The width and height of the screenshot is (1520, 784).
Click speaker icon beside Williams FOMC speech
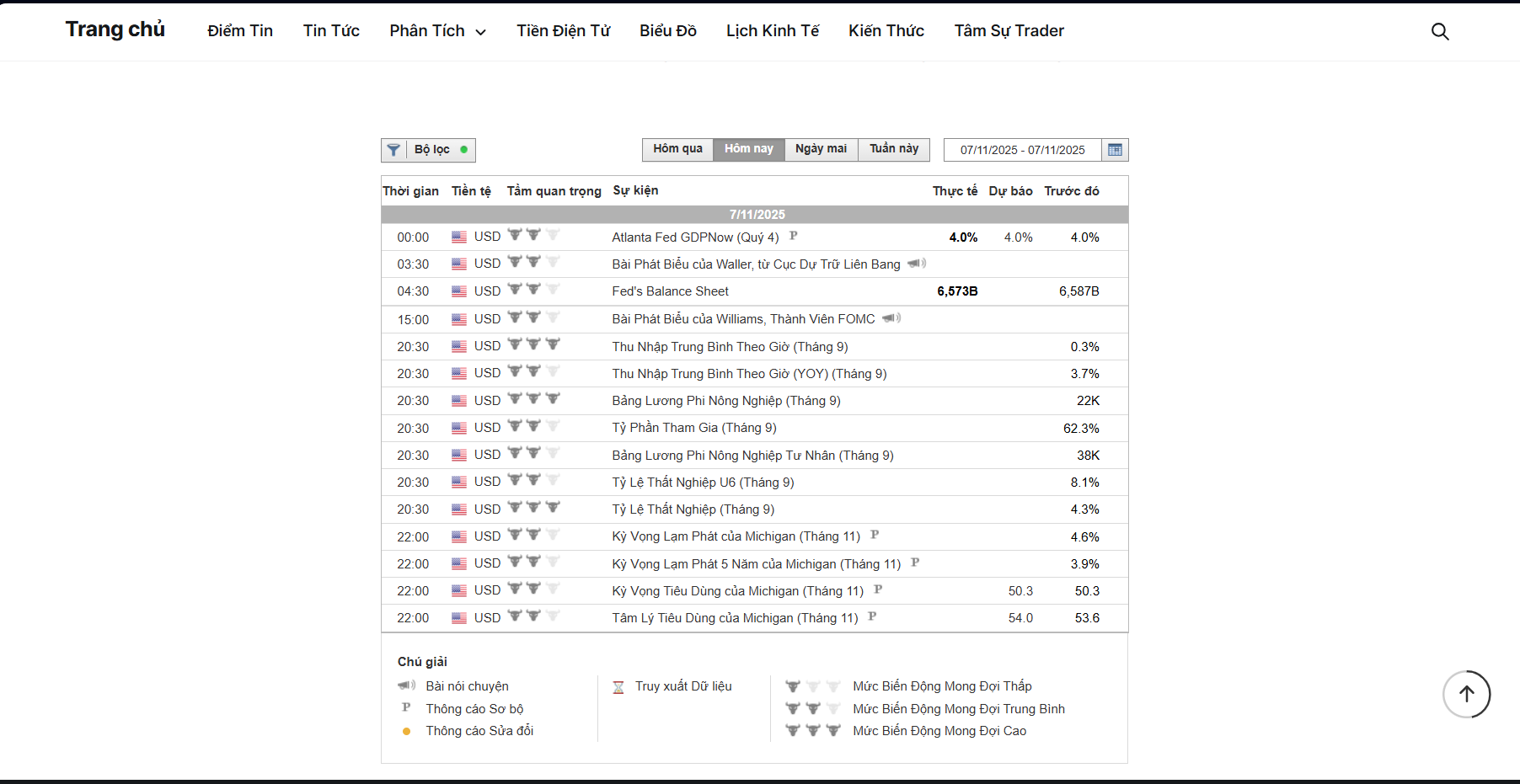[x=891, y=318]
